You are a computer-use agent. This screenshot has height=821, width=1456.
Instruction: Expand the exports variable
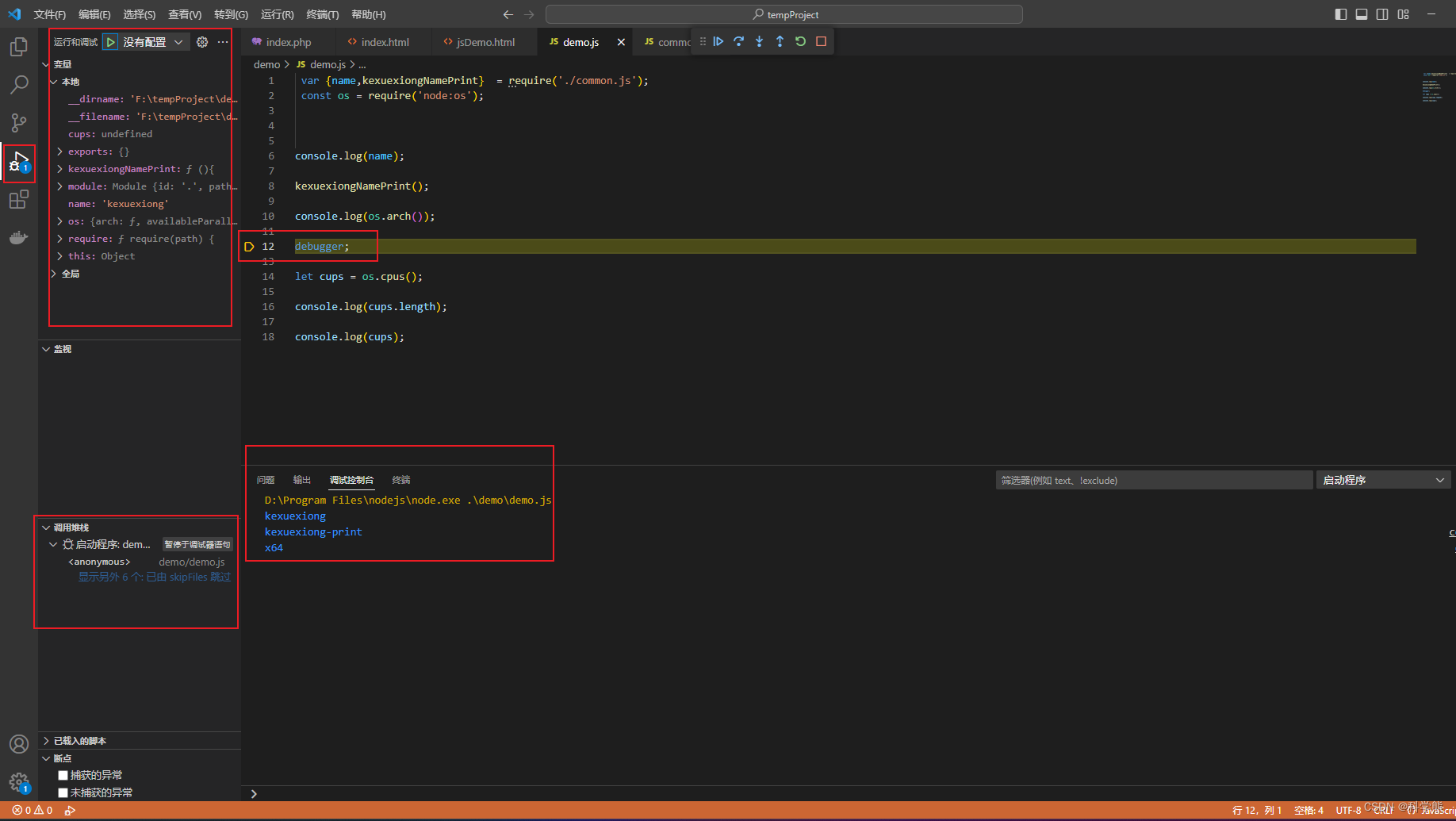(x=59, y=152)
